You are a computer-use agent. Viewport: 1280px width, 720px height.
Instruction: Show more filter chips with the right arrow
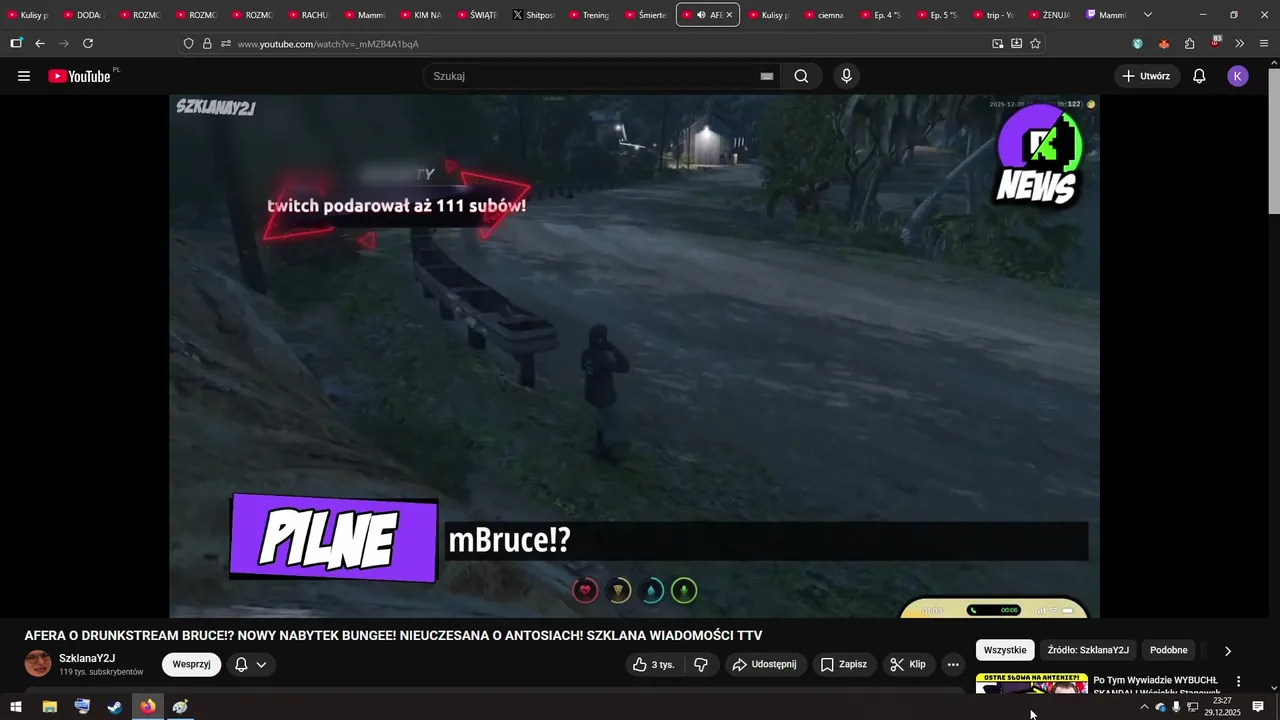click(x=1228, y=651)
